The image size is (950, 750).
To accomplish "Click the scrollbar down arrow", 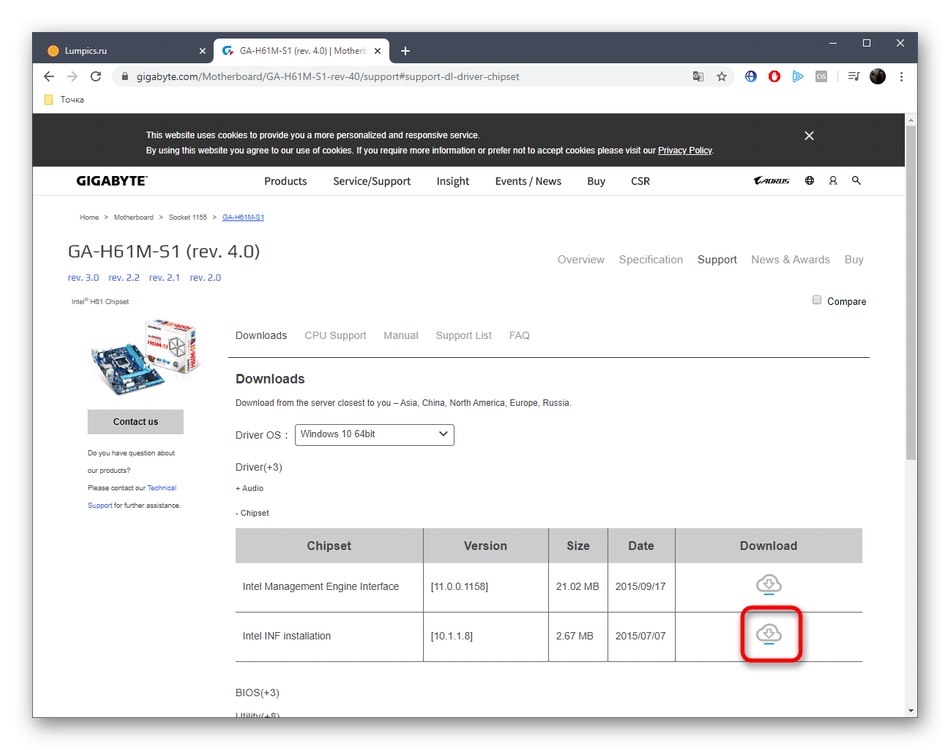I will coord(911,711).
